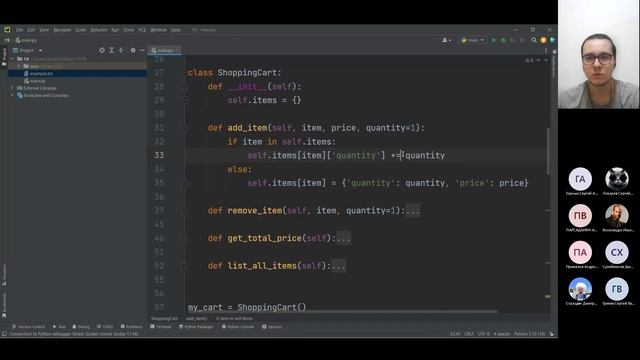Click Run with Coverage icon
640x360 pixels.
pos(512,40)
